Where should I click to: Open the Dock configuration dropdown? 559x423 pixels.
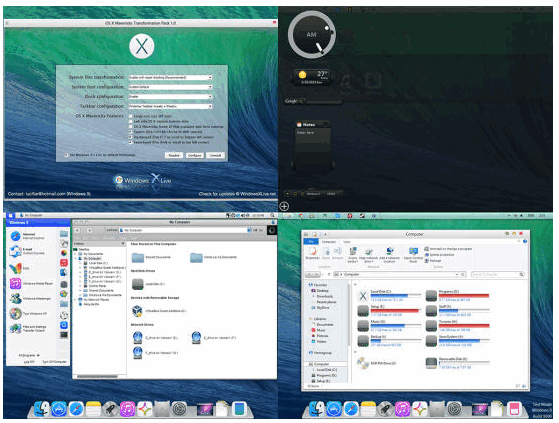[x=170, y=97]
